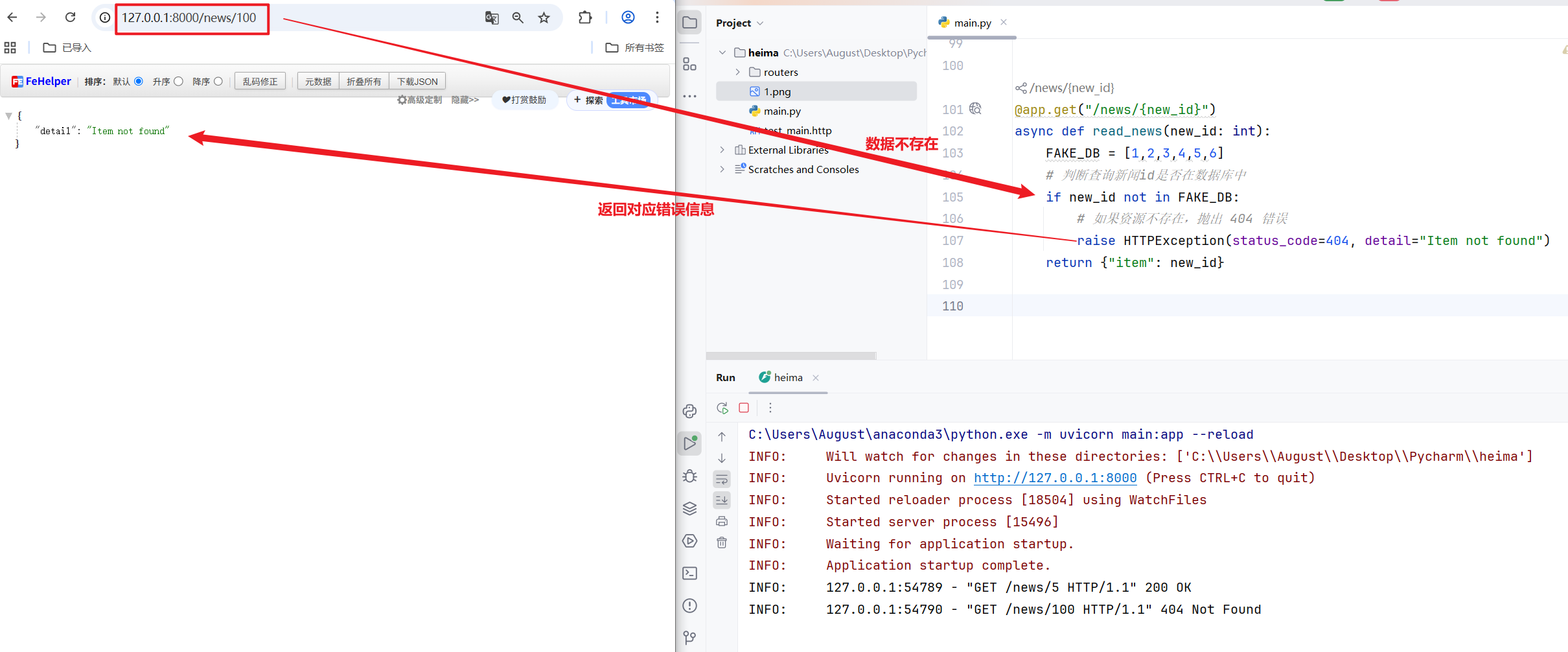
Task: Switch to the main.py editor tab
Action: point(972,23)
